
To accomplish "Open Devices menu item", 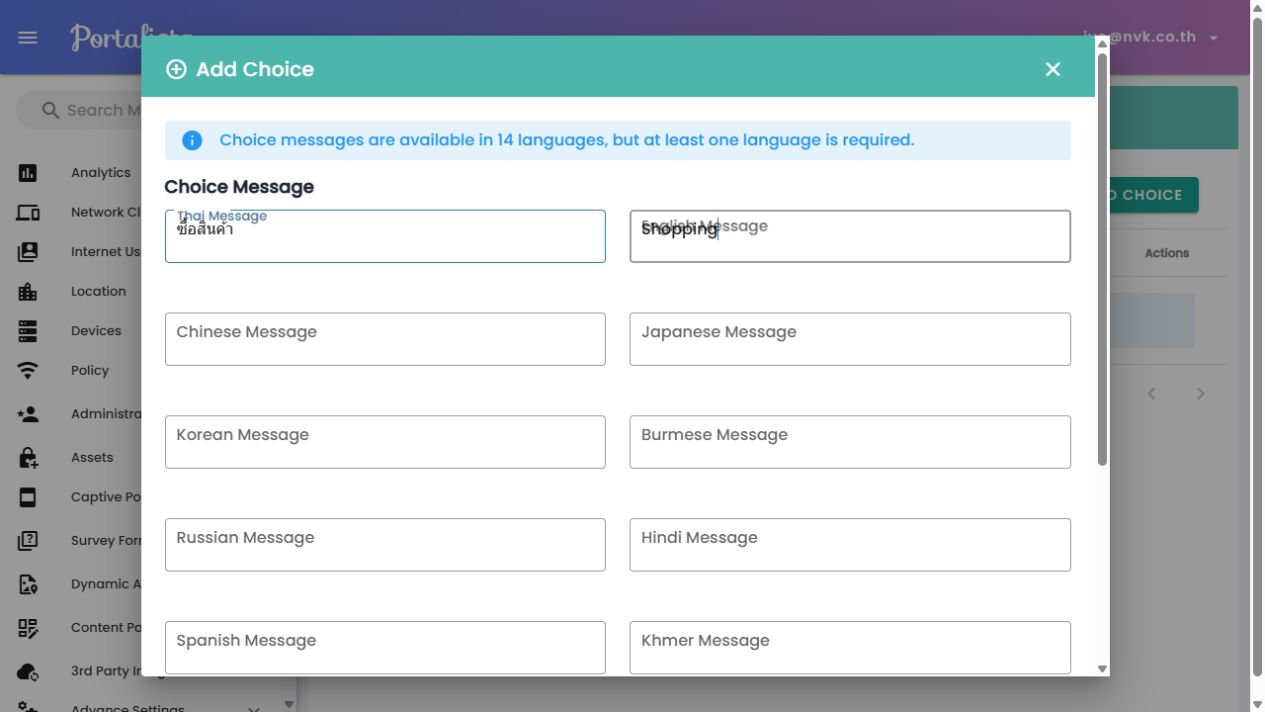I will pyautogui.click(x=96, y=331).
